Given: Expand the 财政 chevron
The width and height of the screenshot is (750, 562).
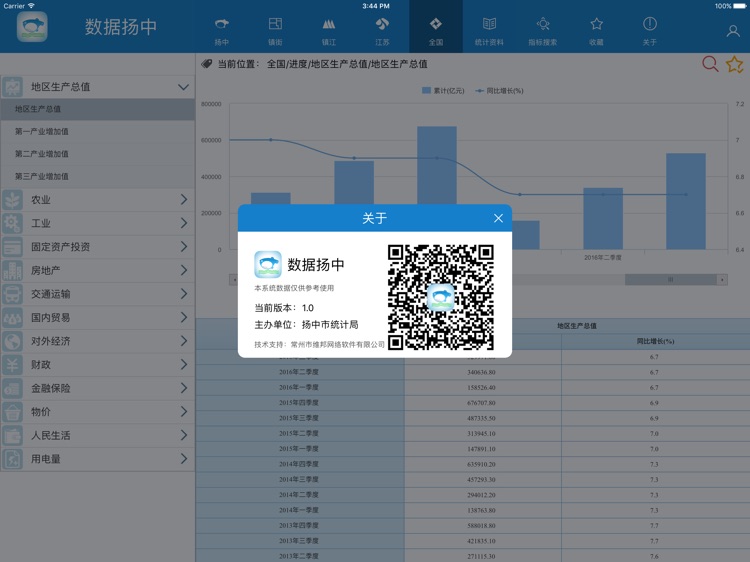Looking at the screenshot, I should click(x=184, y=364).
